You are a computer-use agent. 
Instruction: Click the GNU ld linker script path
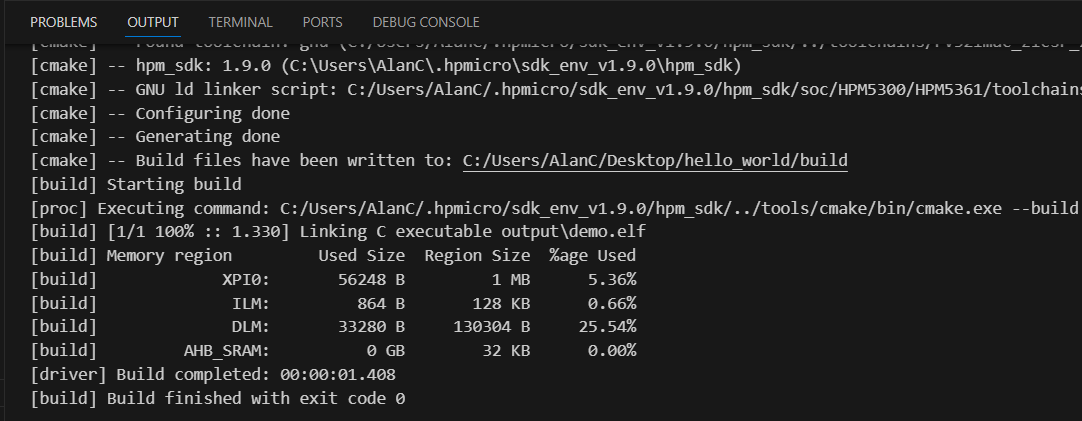[700, 90]
